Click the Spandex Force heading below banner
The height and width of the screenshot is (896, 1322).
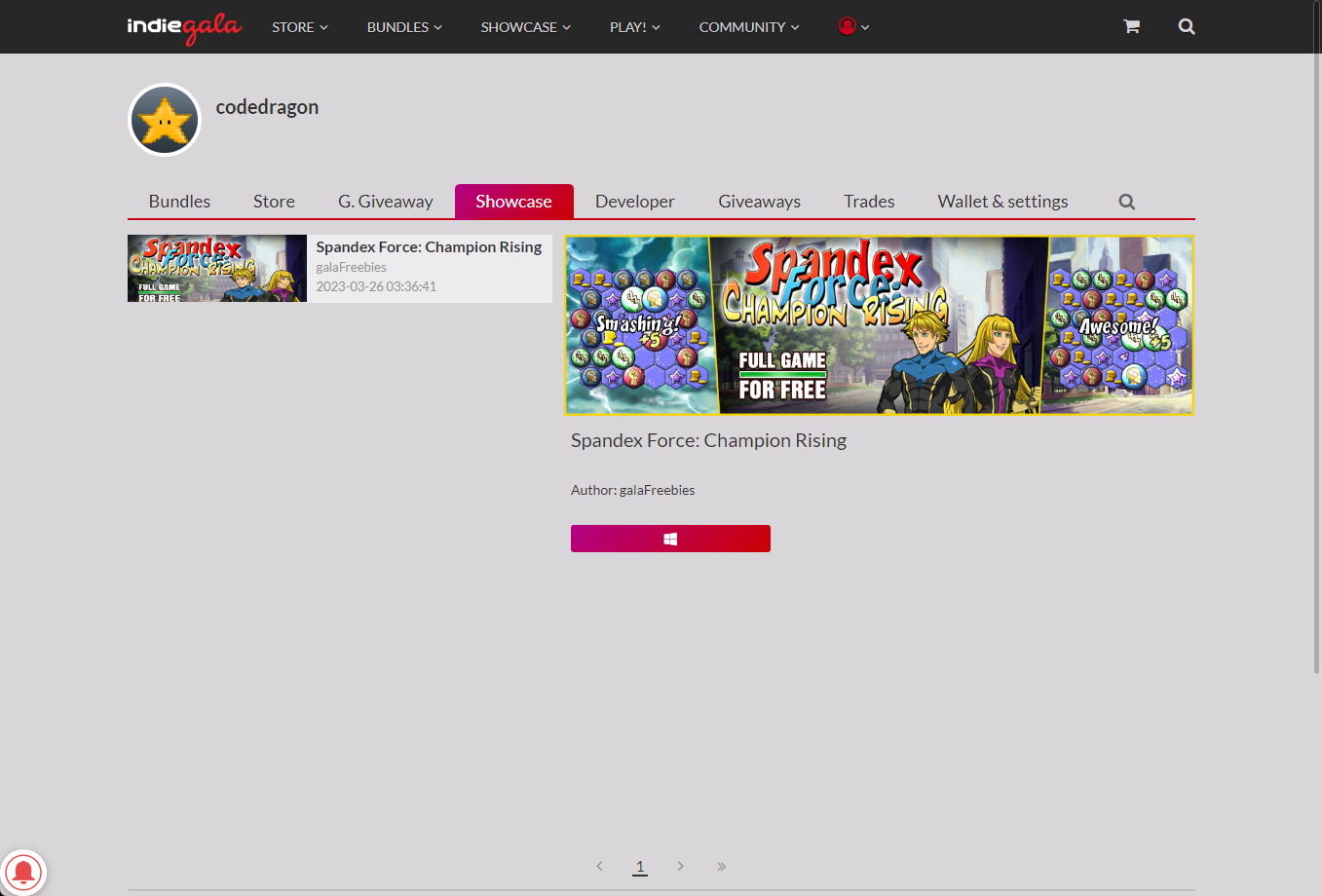coord(708,440)
